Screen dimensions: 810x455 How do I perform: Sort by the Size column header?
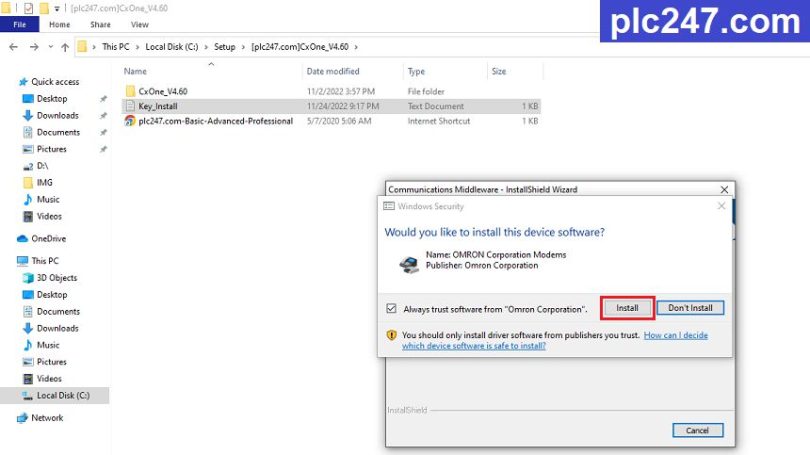[499, 71]
